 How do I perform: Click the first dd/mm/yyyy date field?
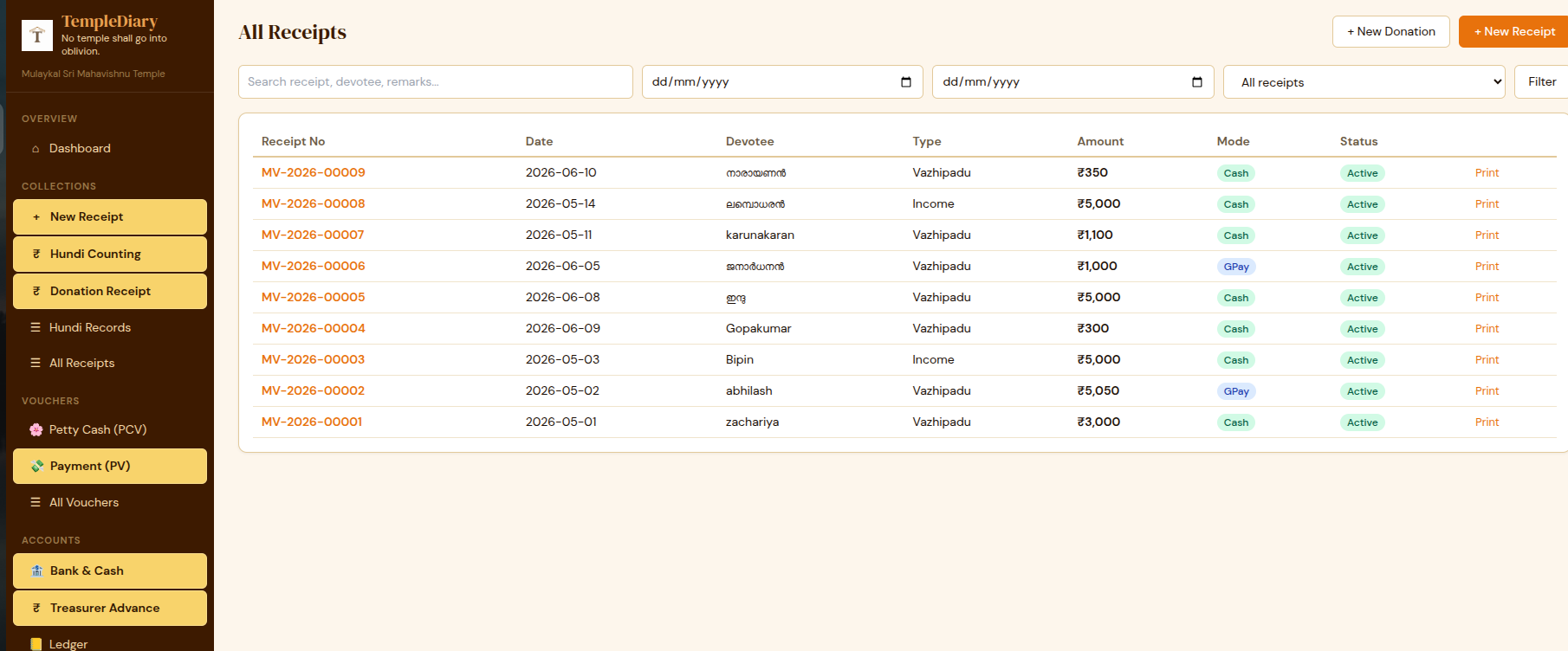(782, 82)
